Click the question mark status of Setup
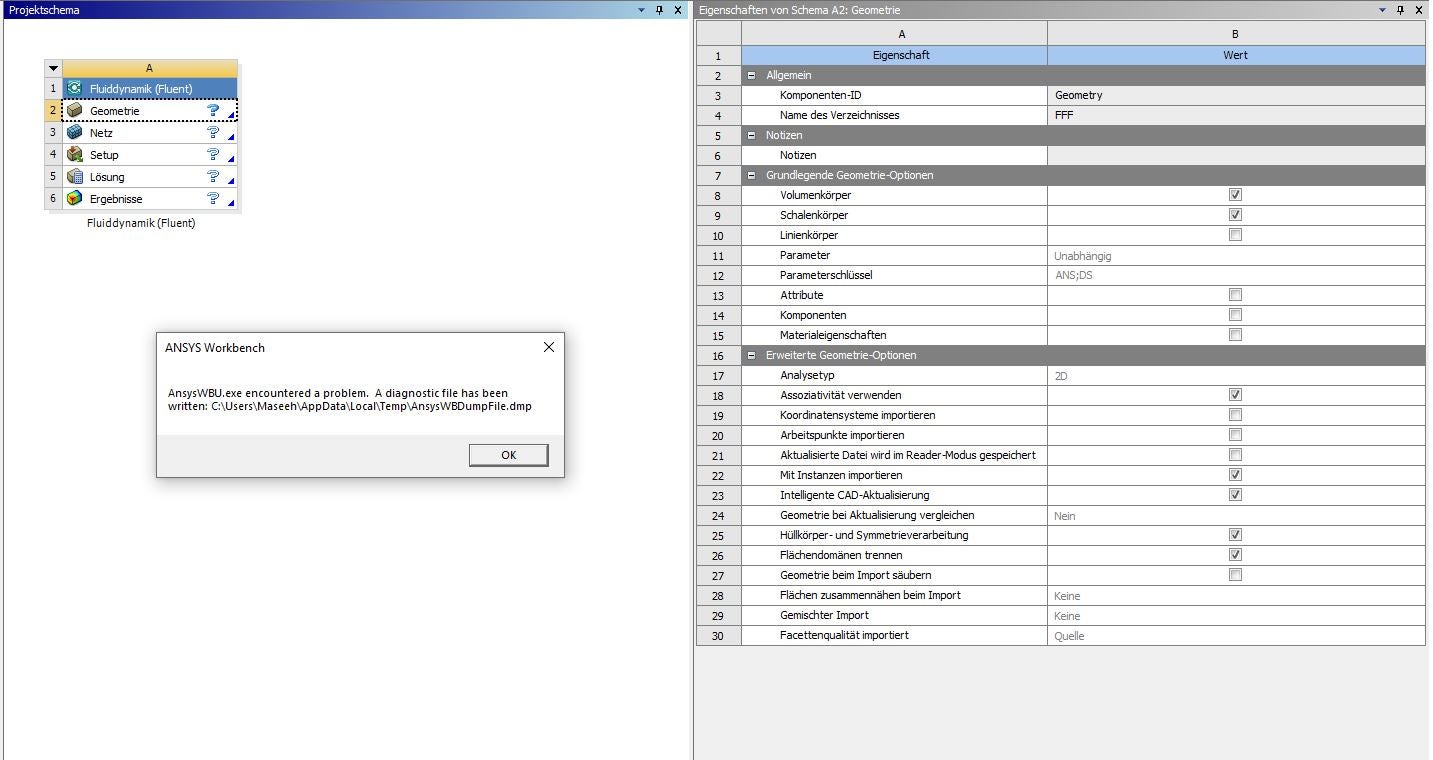Viewport: 1433px width, 760px height. [213, 155]
